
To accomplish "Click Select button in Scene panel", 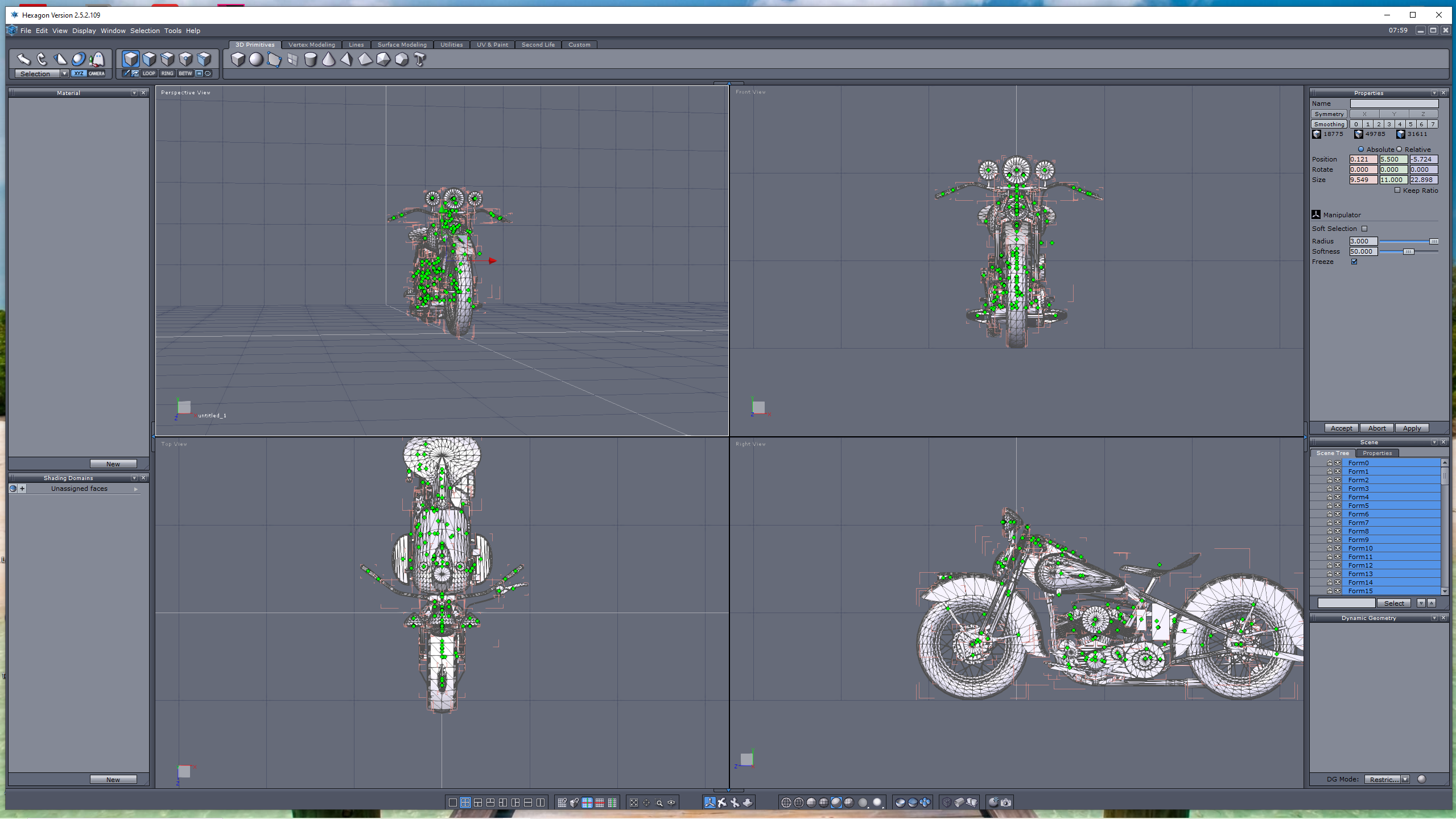I will 1393,603.
